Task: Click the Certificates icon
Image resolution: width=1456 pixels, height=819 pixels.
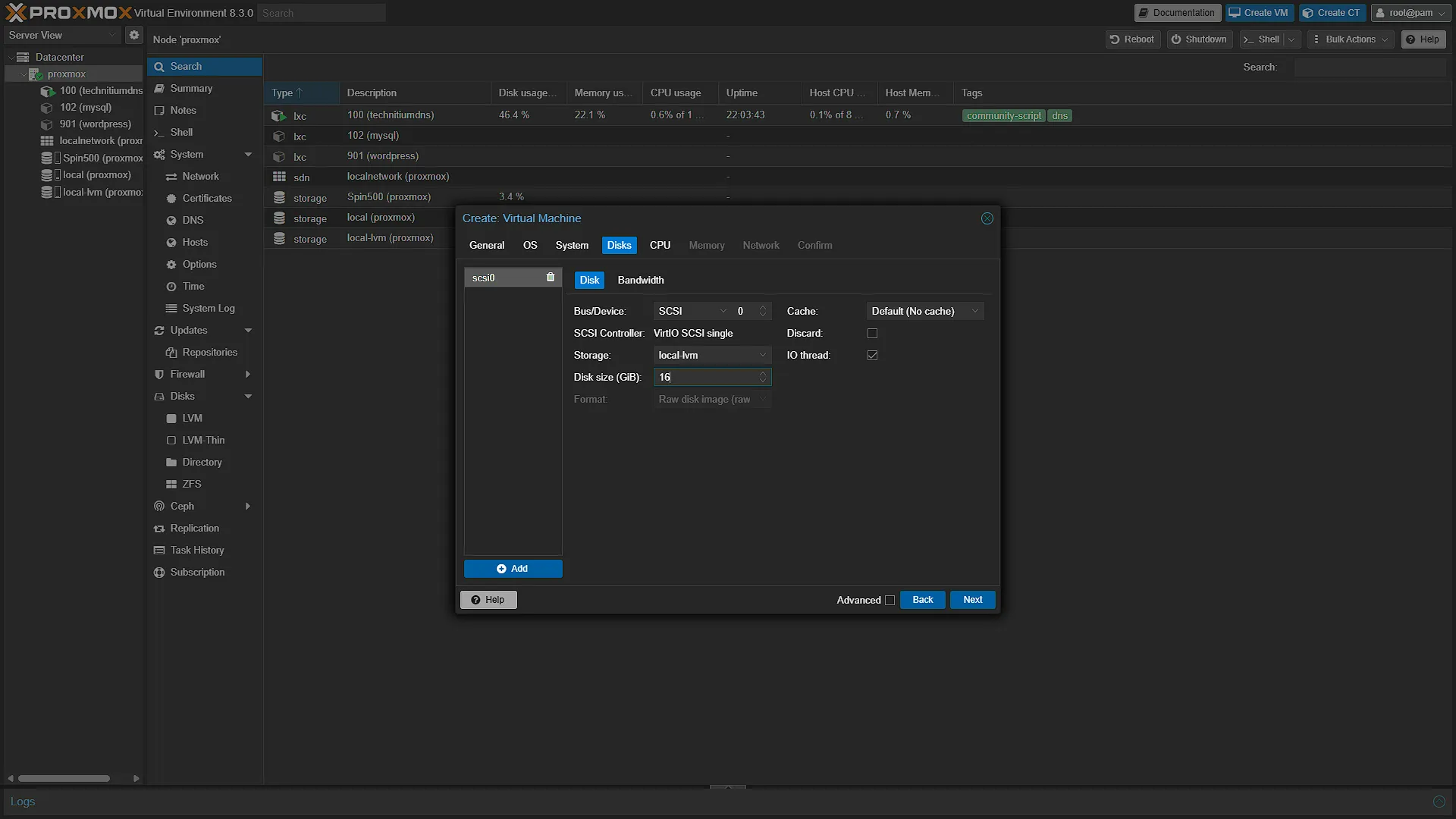Action: (x=171, y=198)
